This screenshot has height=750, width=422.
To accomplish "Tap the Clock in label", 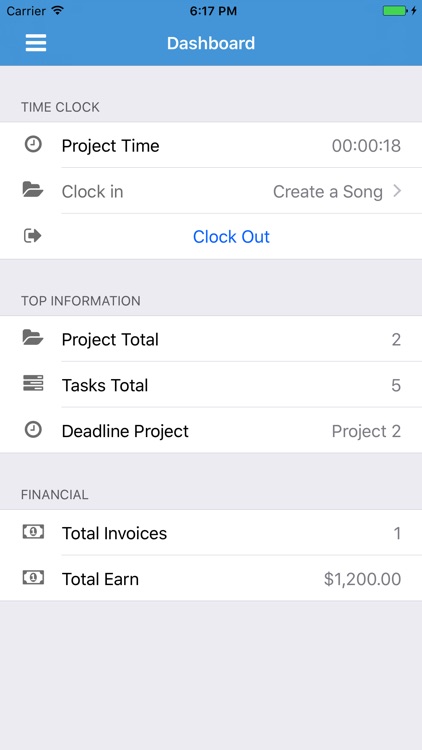I will (92, 191).
